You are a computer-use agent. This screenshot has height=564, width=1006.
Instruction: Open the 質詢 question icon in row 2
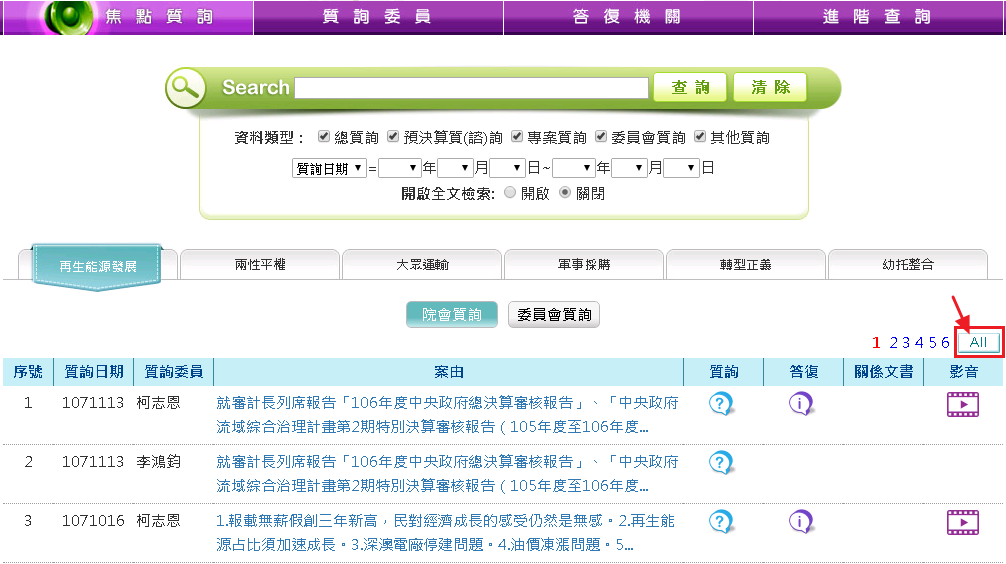pyautogui.click(x=721, y=462)
